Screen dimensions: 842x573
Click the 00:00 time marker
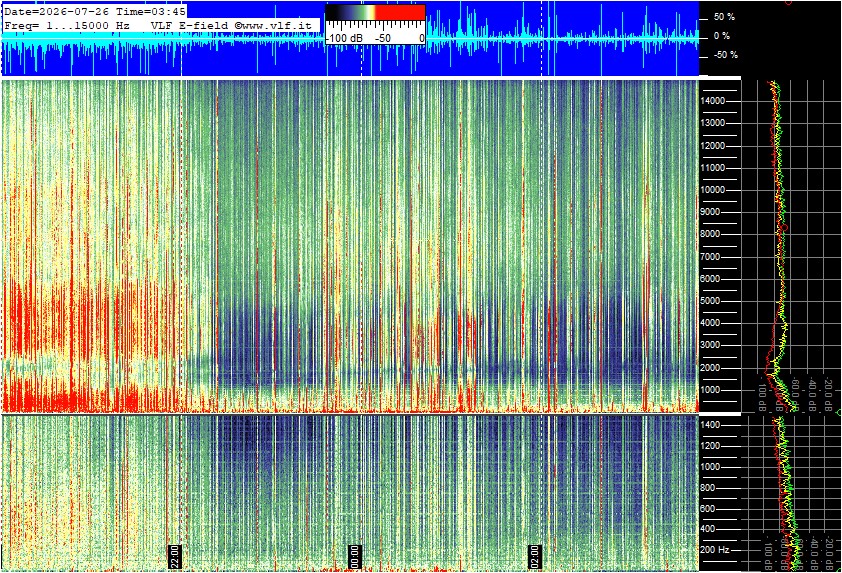pyautogui.click(x=354, y=556)
